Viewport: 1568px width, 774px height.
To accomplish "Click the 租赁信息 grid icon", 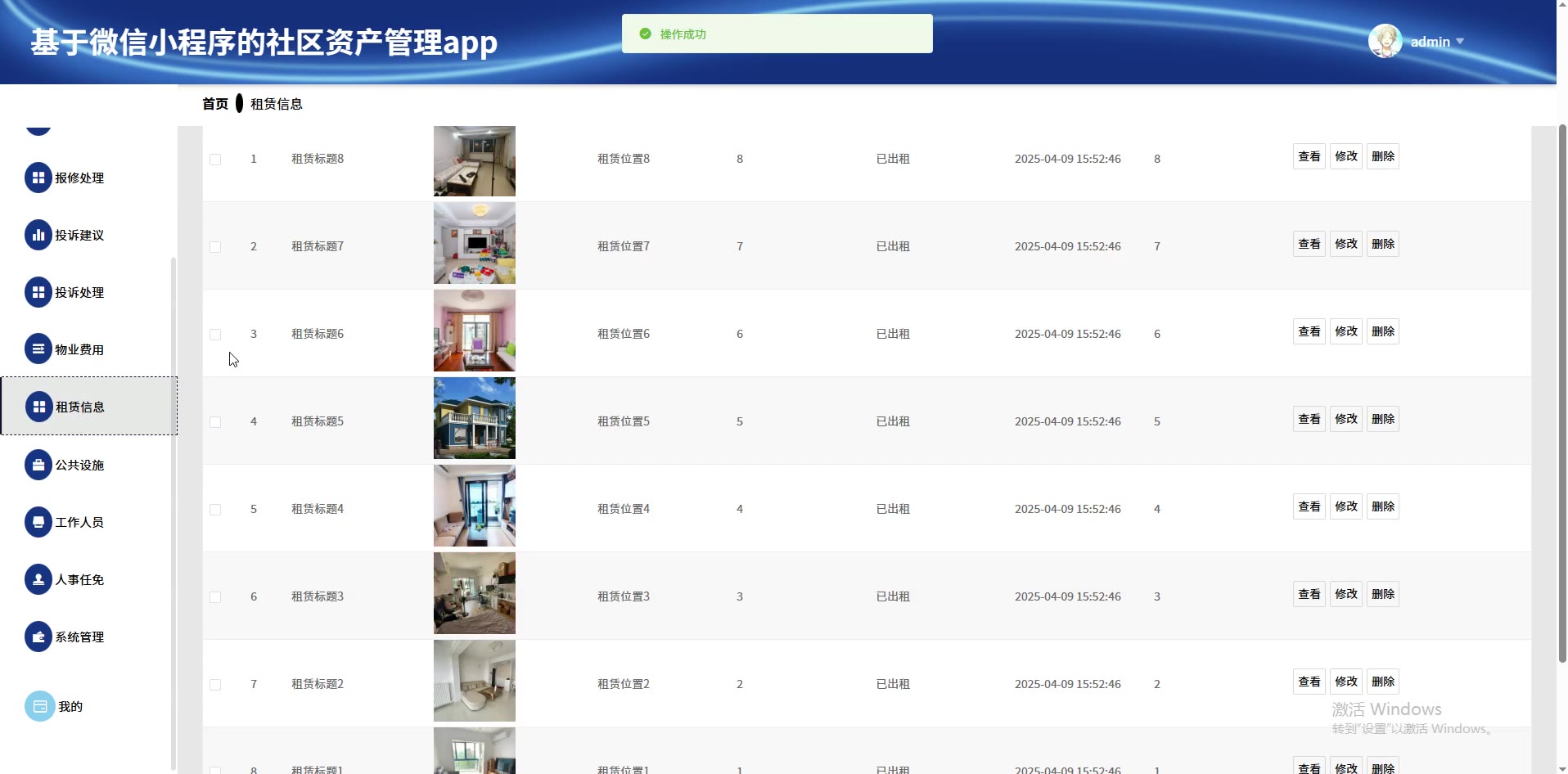I will coord(39,407).
